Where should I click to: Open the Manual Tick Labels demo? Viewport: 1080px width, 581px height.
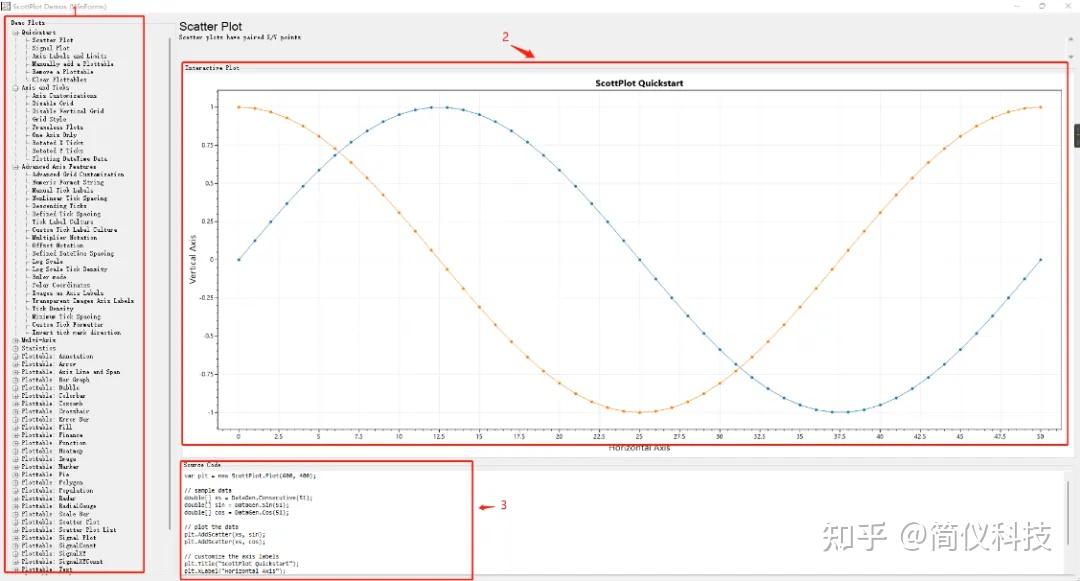62,190
